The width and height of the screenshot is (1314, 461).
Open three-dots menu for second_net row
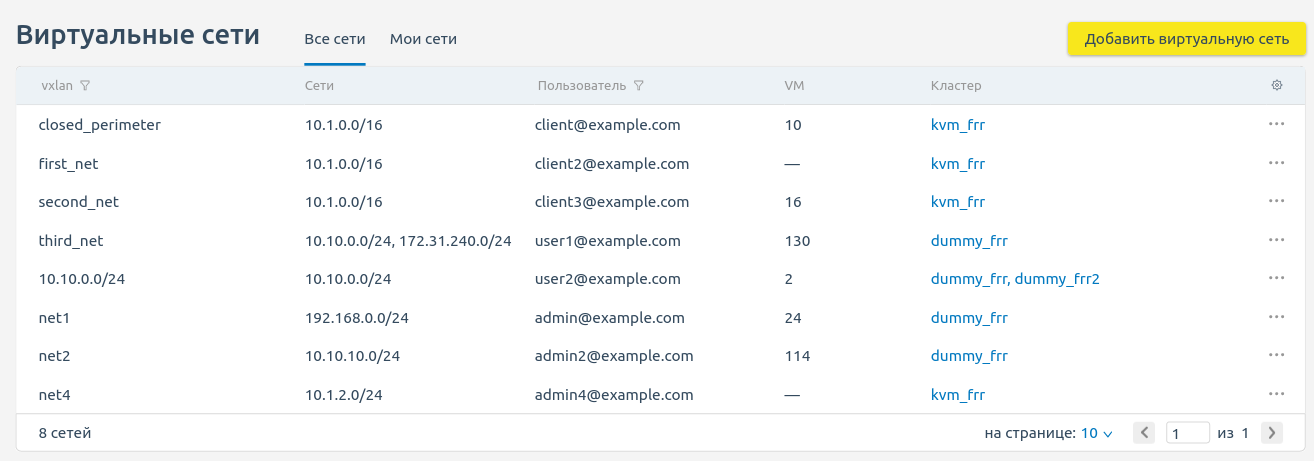pos(1276,201)
